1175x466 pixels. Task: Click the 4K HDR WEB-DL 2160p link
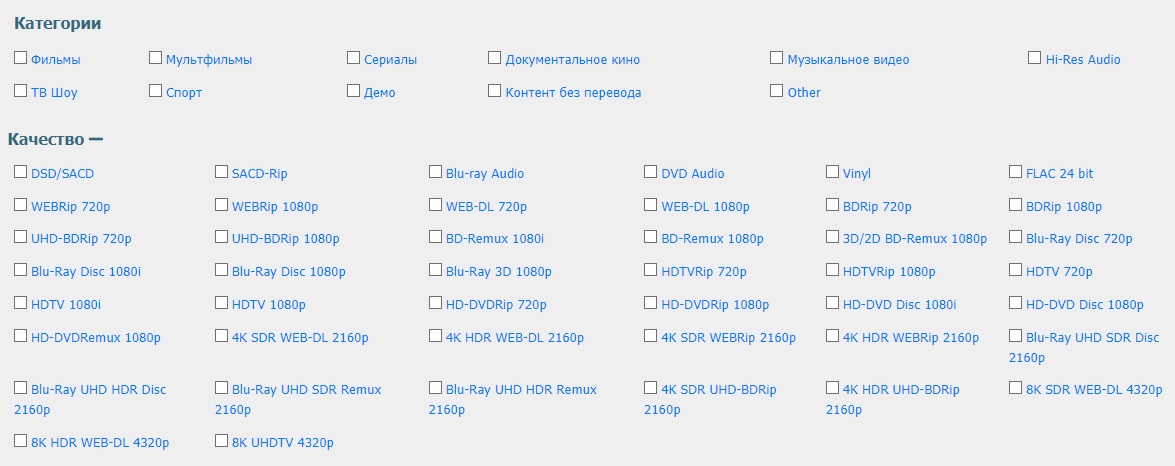click(514, 338)
